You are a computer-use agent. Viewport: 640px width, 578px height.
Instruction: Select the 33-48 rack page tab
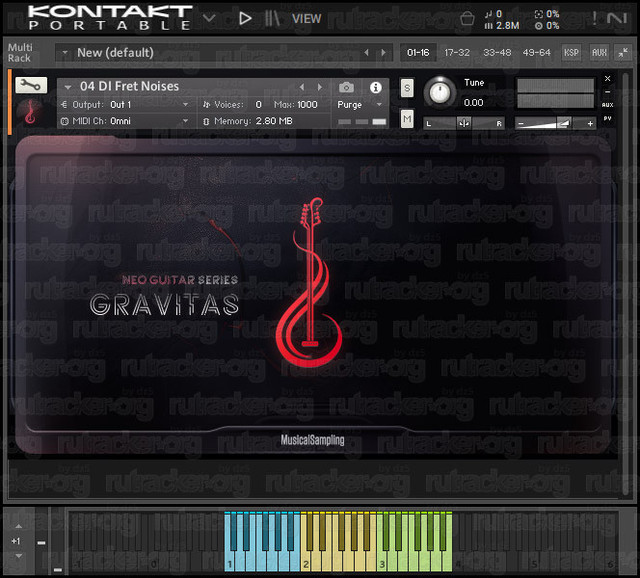(497, 53)
